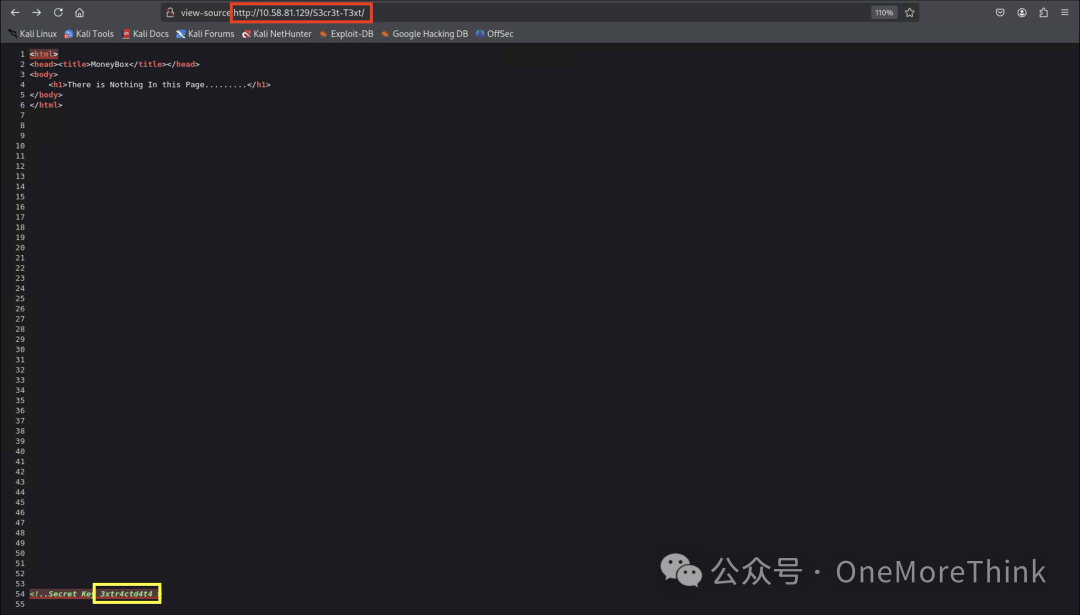
Task: Click the closing html tag on line 6
Action: pyautogui.click(x=46, y=105)
